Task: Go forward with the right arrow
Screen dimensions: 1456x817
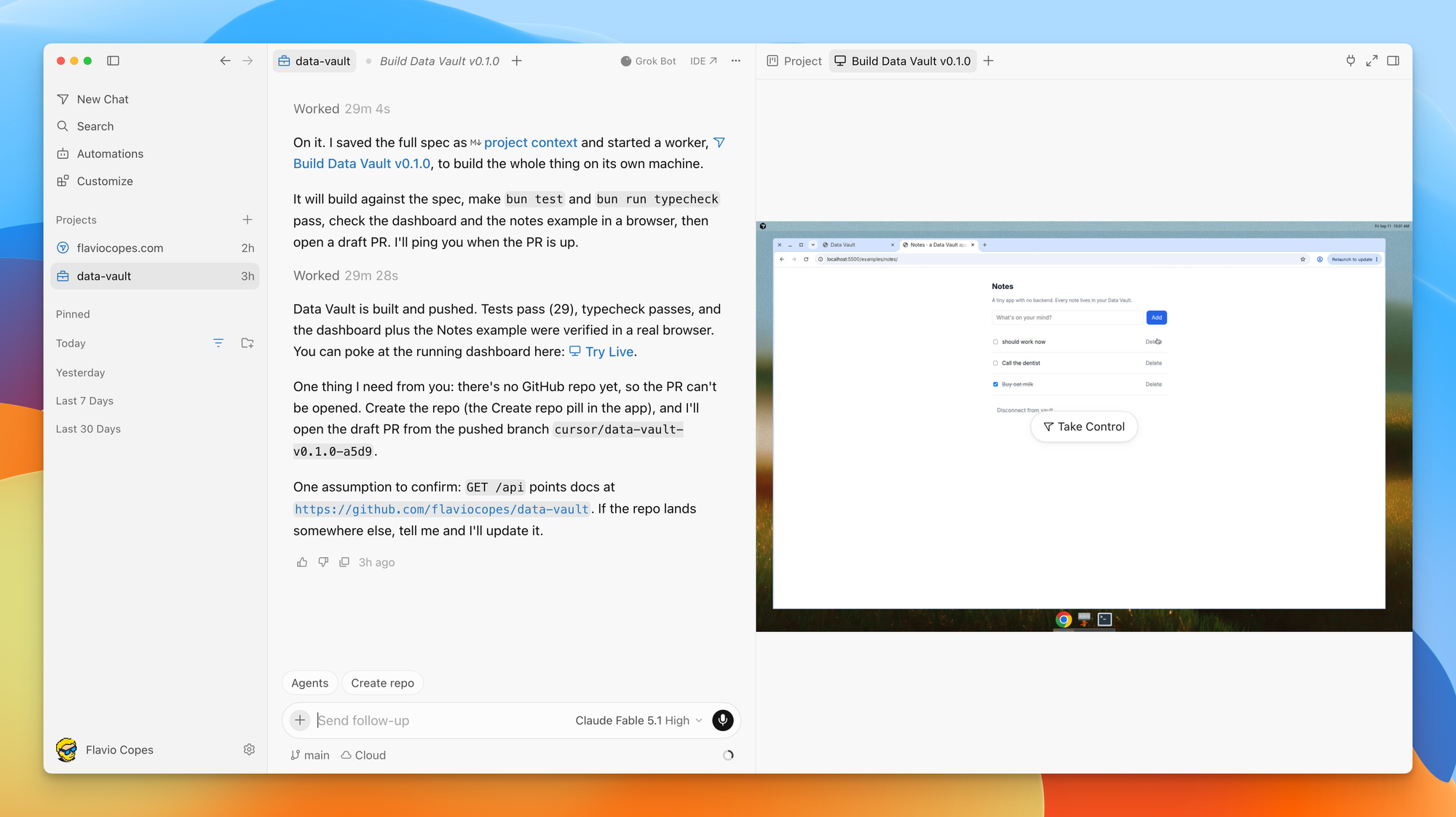Action: 248,60
